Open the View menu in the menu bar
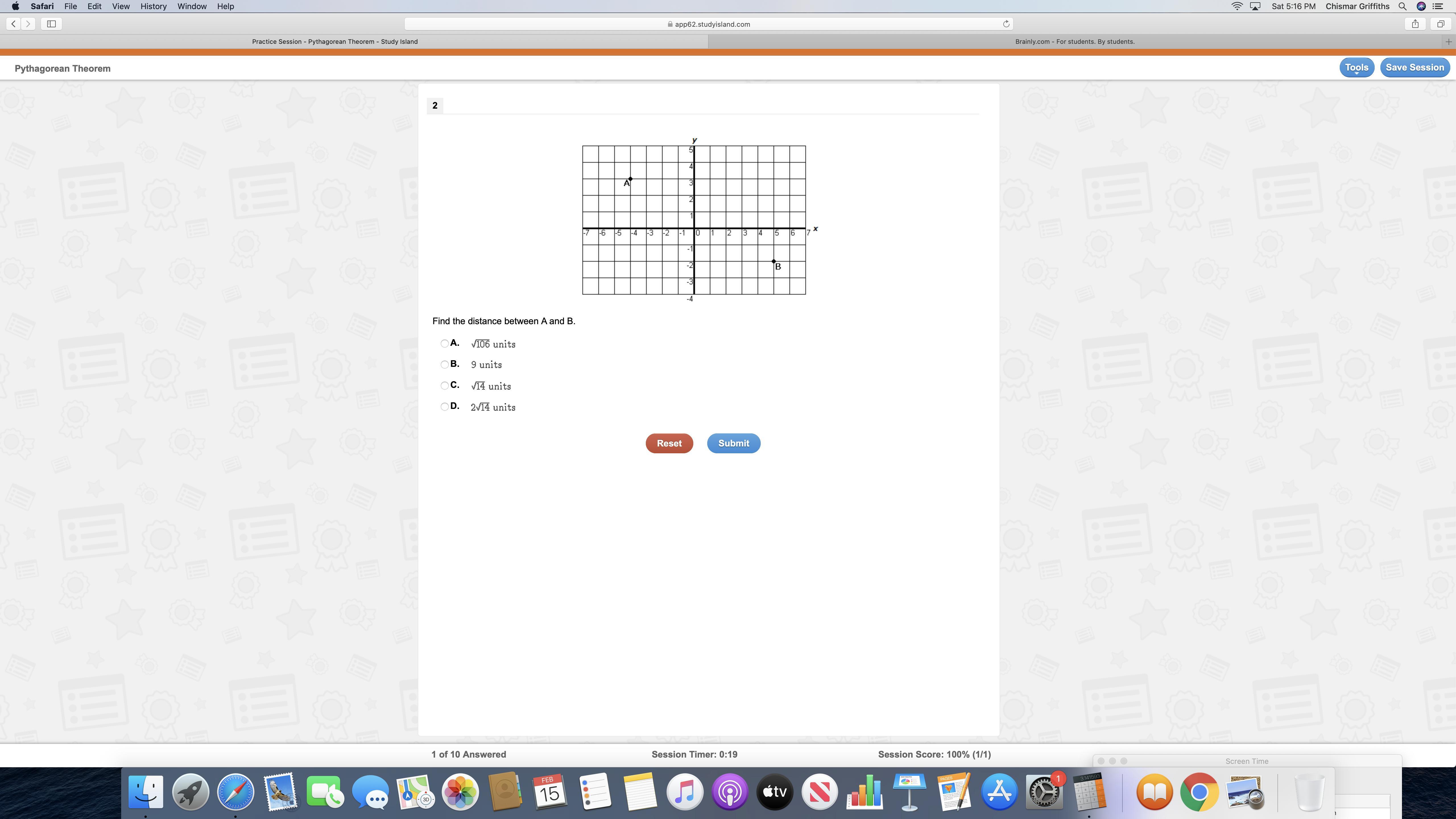 click(x=120, y=6)
